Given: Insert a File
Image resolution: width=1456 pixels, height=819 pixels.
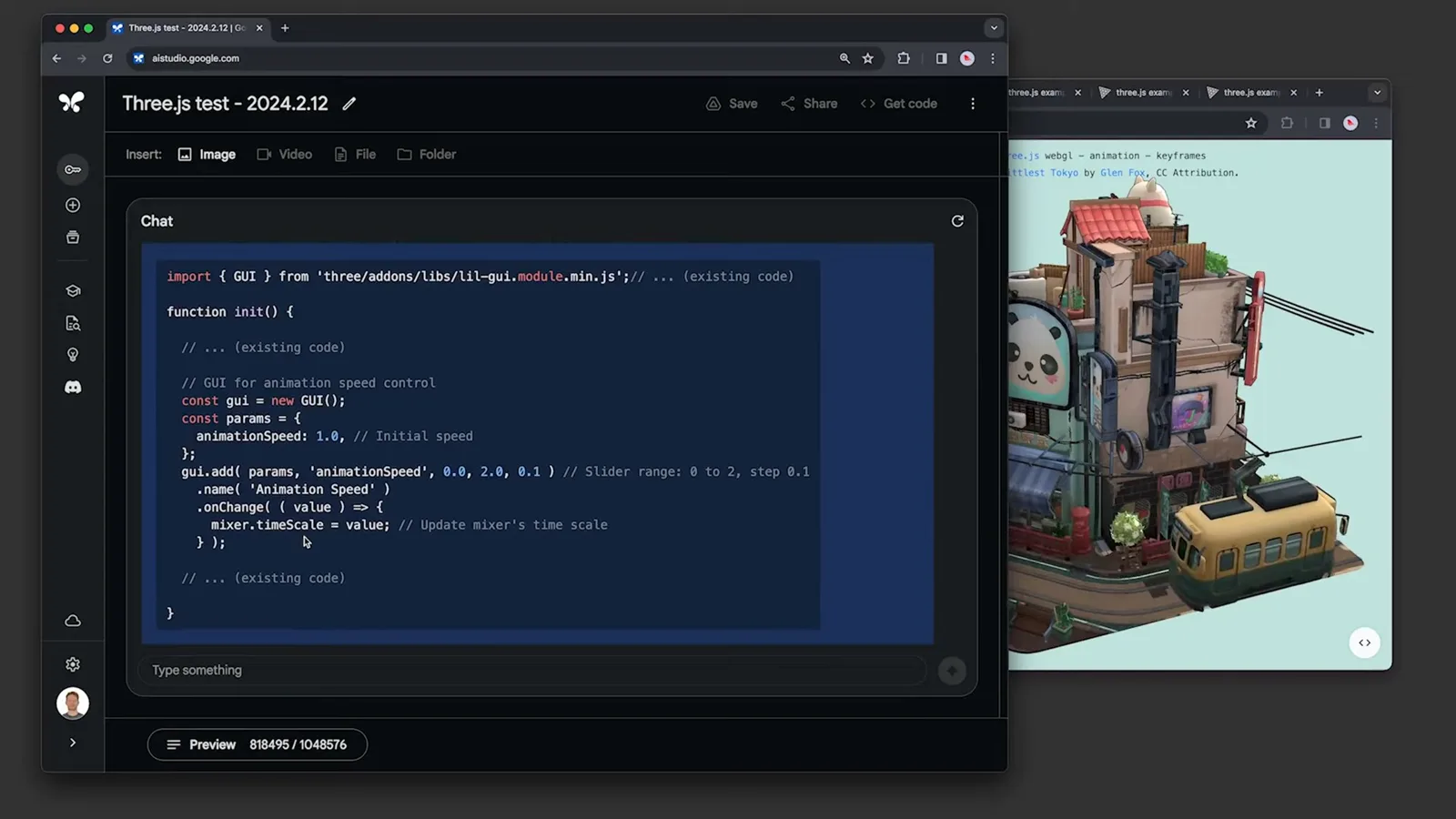Looking at the screenshot, I should pos(355,155).
